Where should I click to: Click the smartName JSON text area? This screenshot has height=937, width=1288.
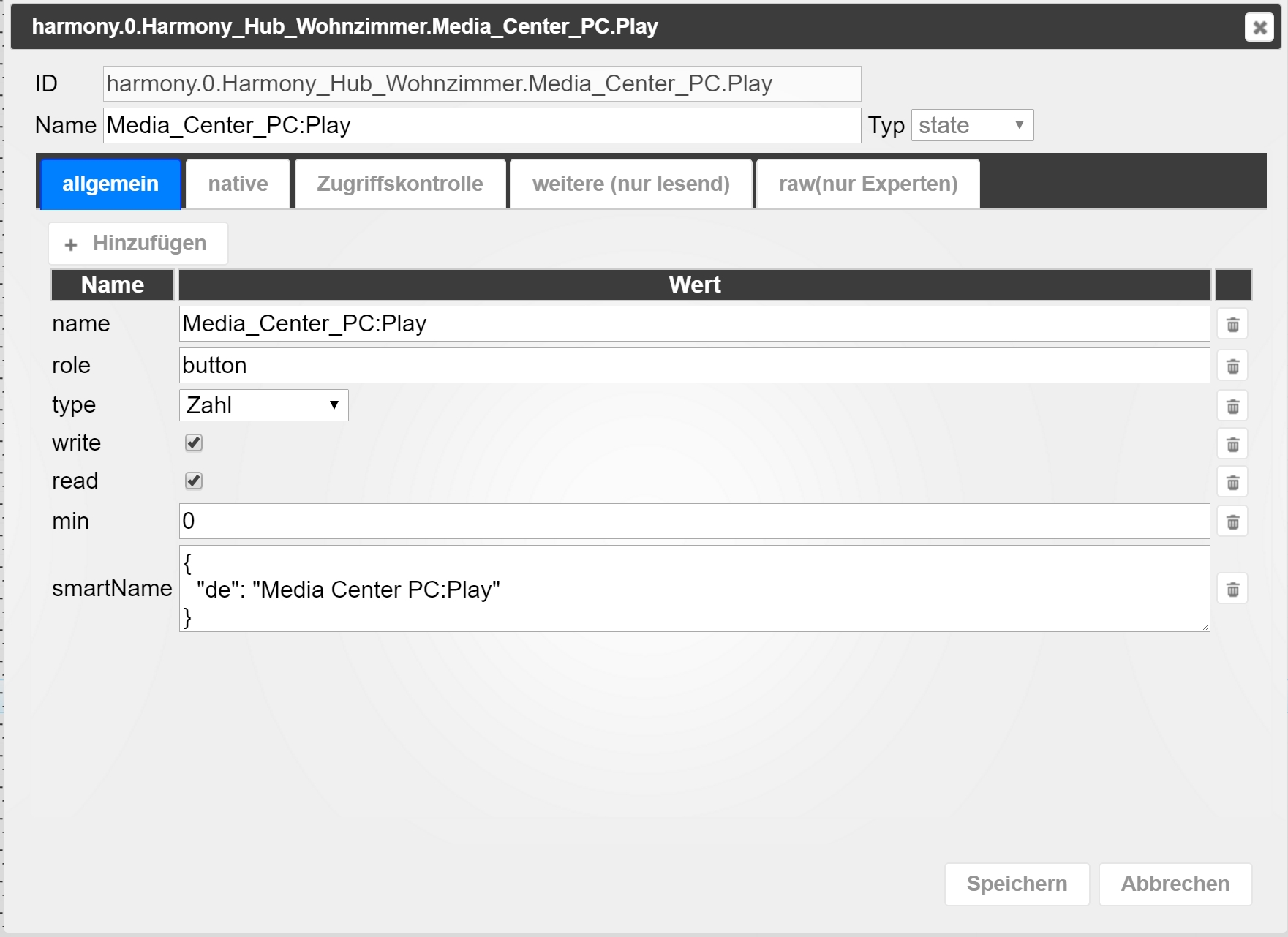[695, 588]
